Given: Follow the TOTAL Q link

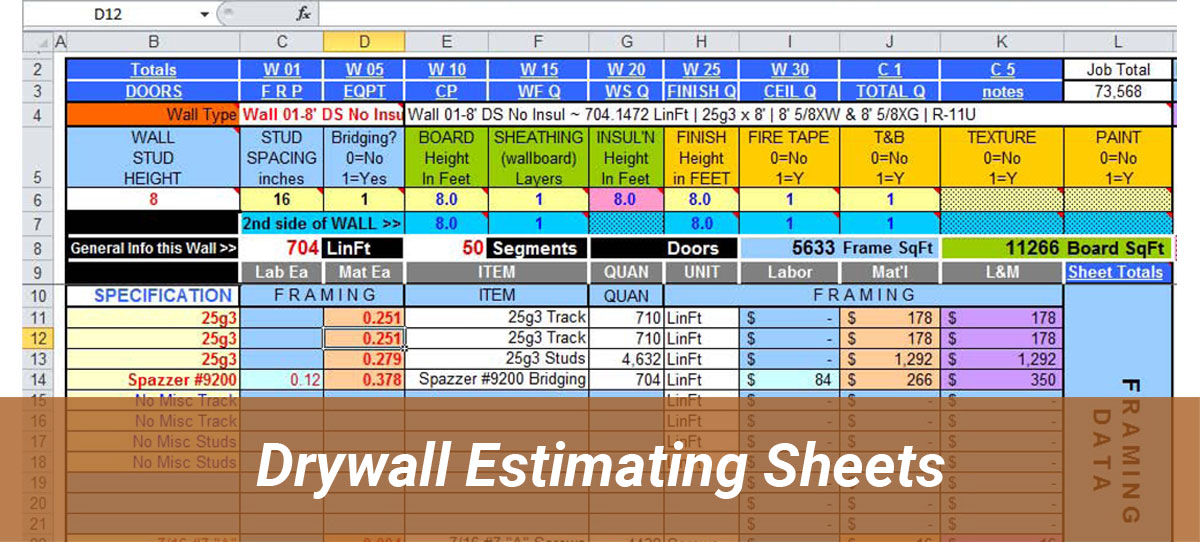Looking at the screenshot, I should click(889, 91).
